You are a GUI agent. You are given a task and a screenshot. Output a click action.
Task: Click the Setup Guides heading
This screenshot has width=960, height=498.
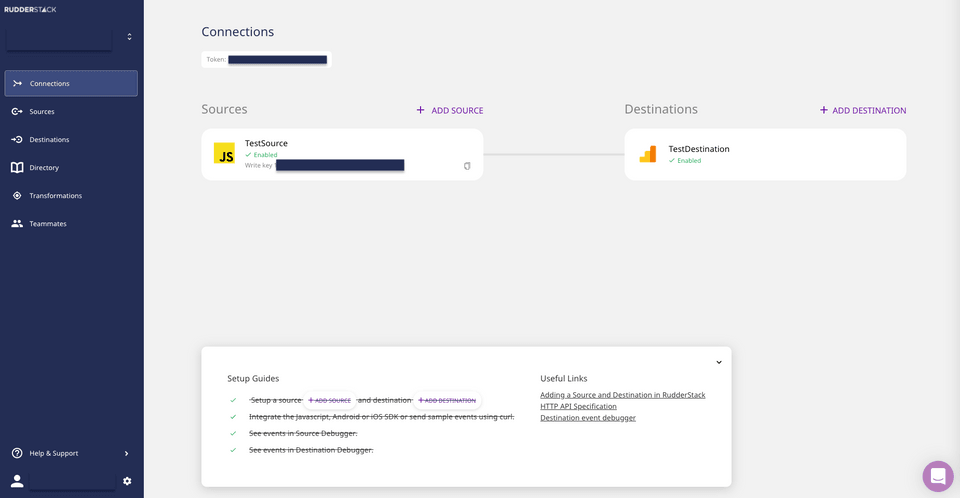point(253,379)
